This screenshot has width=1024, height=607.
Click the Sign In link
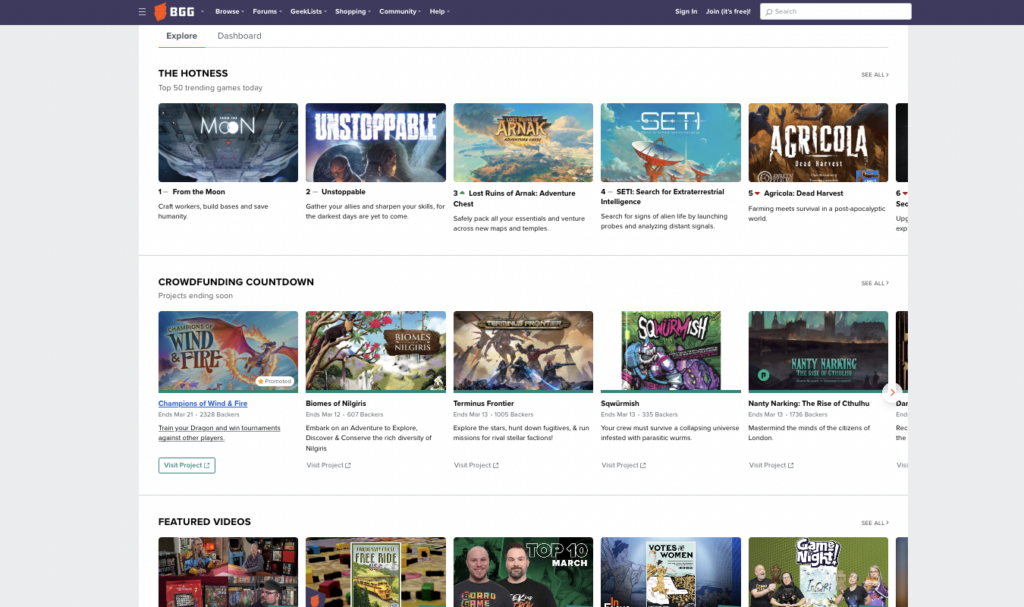686,11
